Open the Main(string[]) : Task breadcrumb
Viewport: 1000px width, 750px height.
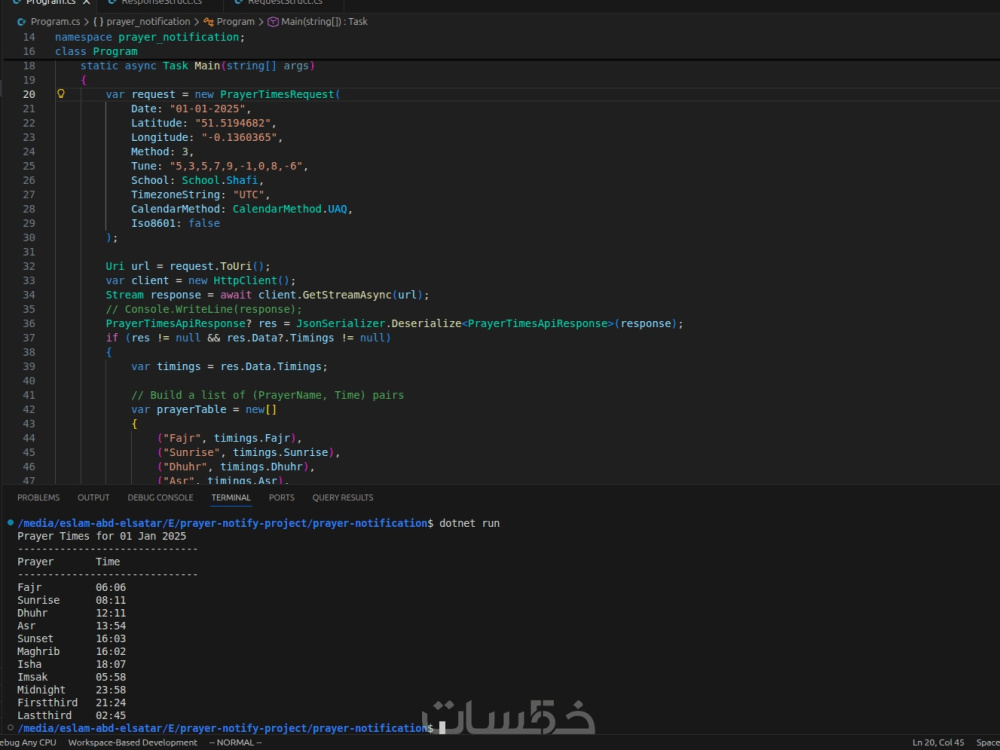[x=318, y=22]
